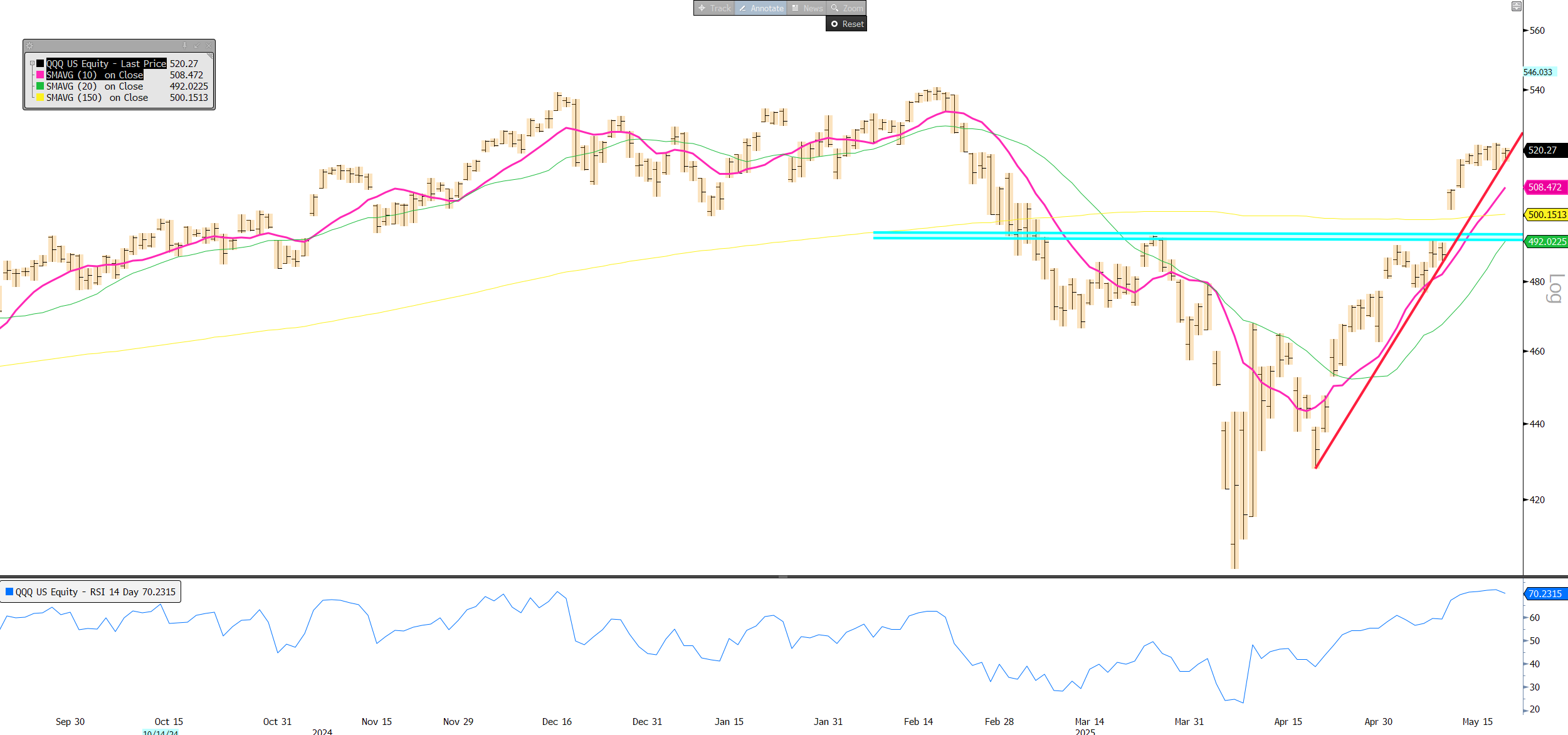Click the panel divider above RSI pane
The height and width of the screenshot is (735, 1568).
[782, 576]
